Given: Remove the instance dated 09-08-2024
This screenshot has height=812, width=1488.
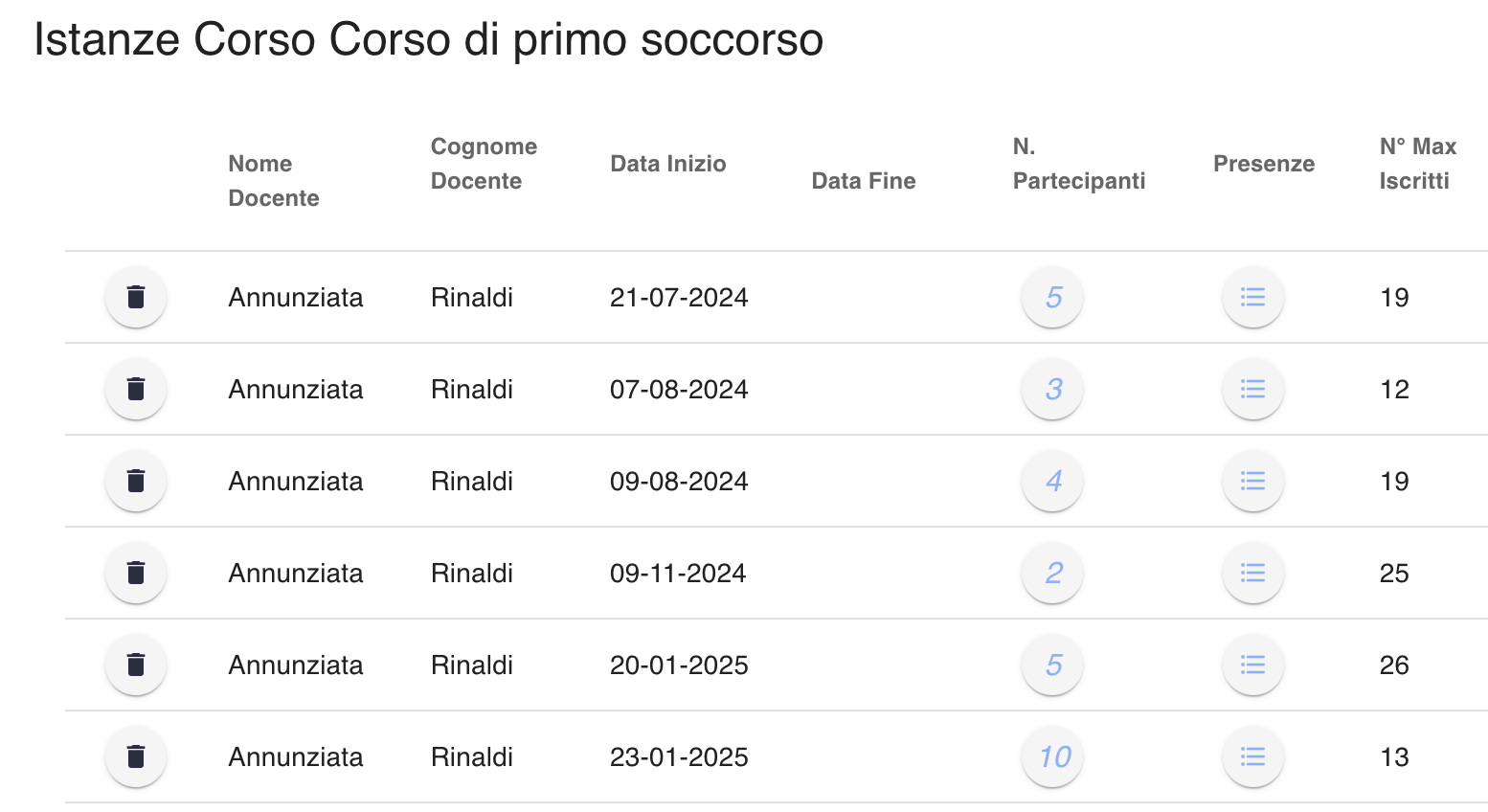Looking at the screenshot, I should click(x=136, y=481).
